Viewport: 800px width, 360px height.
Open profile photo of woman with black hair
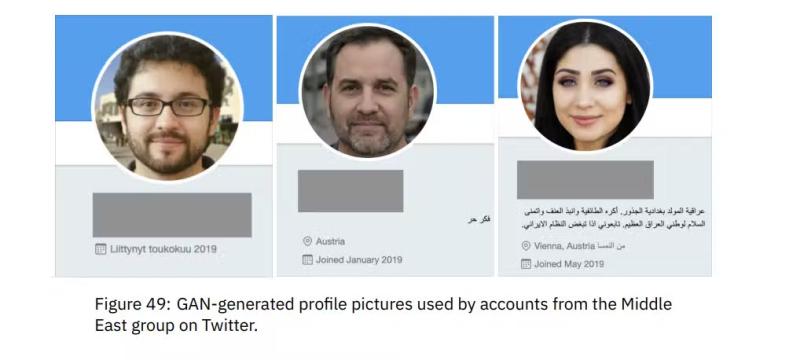pos(585,85)
